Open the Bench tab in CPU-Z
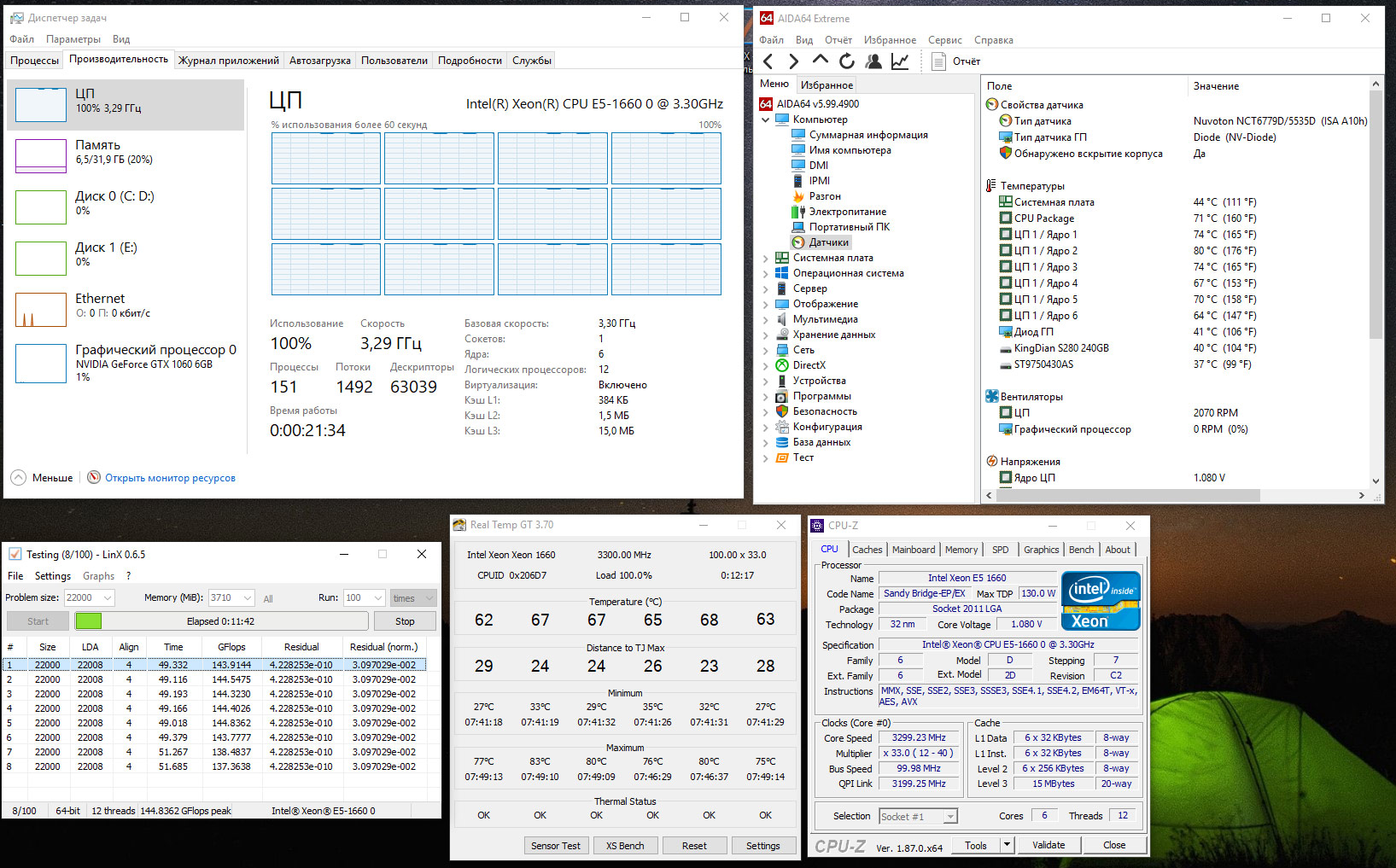Viewport: 1396px width, 868px height. coord(1082,550)
